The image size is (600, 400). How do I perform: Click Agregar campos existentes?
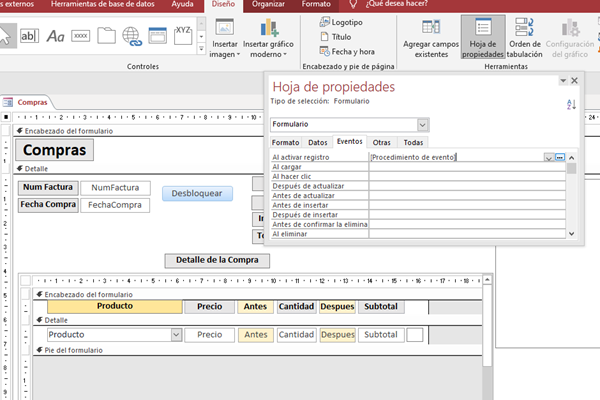[x=431, y=37]
